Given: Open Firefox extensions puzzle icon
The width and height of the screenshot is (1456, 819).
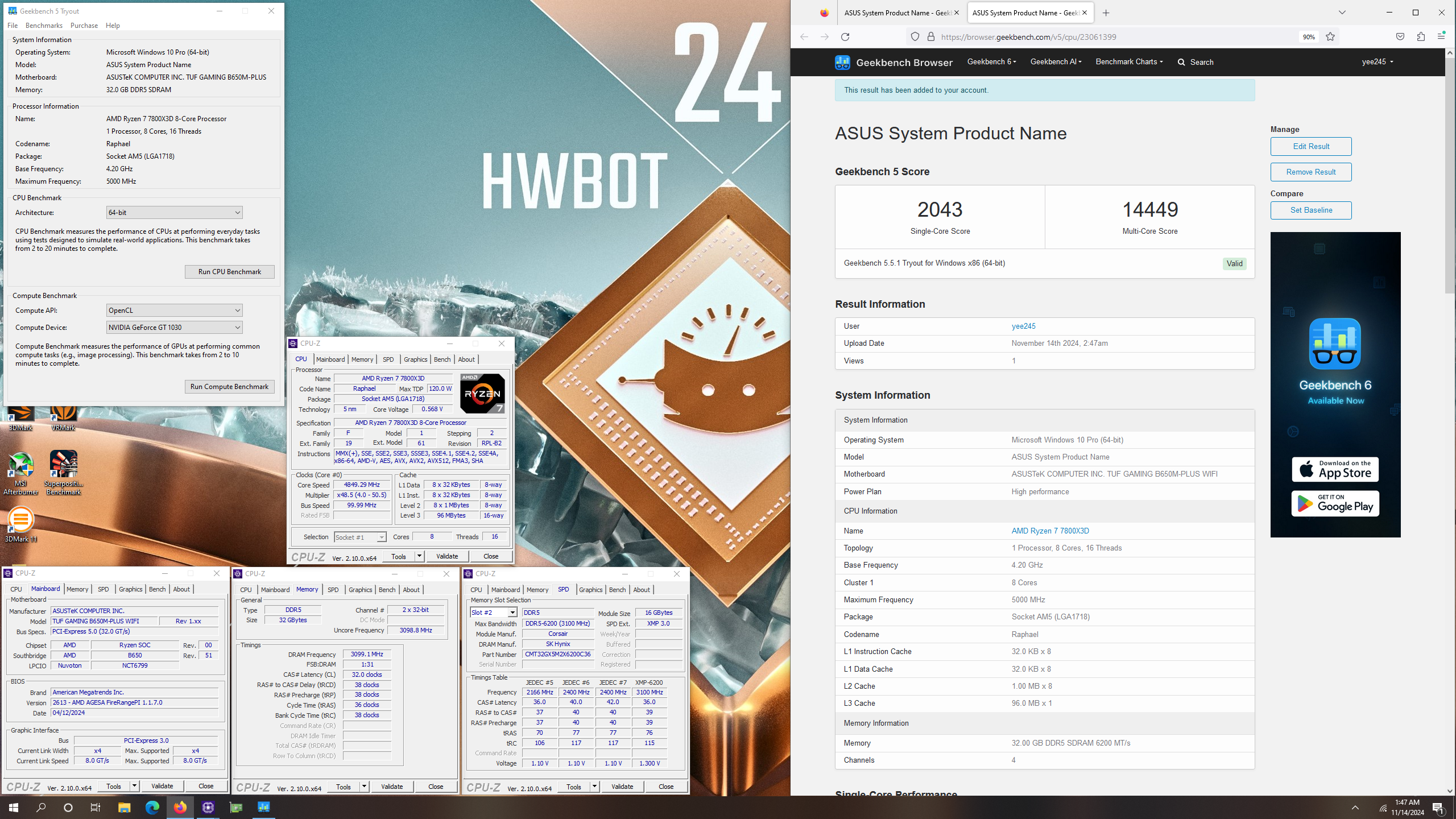Looking at the screenshot, I should (x=1421, y=37).
